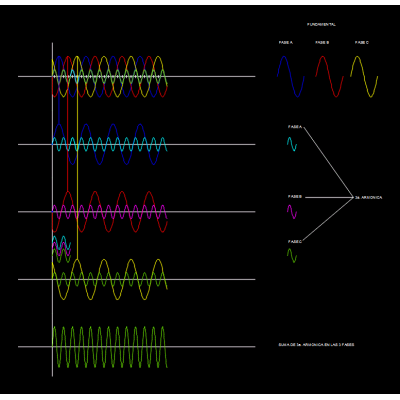The image size is (400, 400).
Task: Click the FASE C label above the yellow wave
Action: [x=362, y=43]
